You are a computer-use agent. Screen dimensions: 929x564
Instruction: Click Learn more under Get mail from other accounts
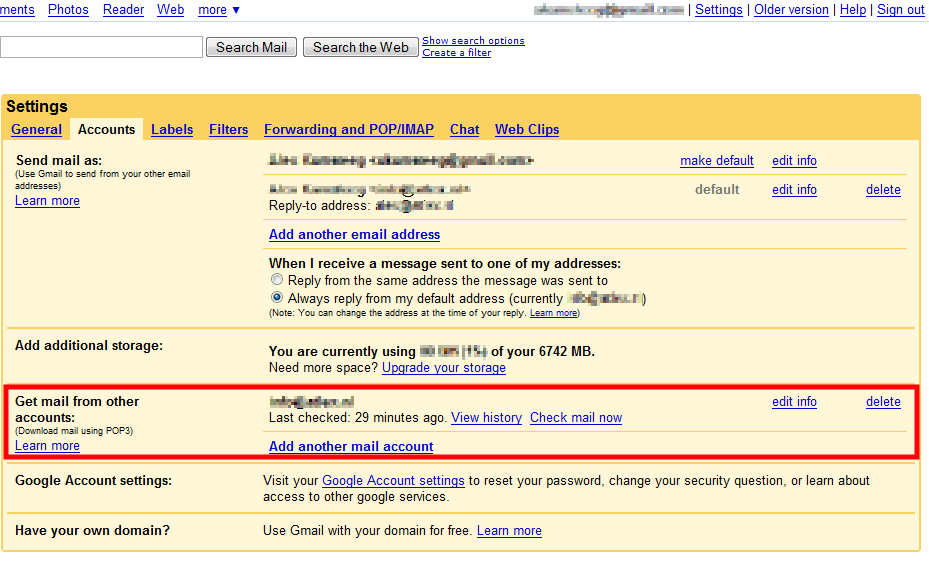pos(47,446)
